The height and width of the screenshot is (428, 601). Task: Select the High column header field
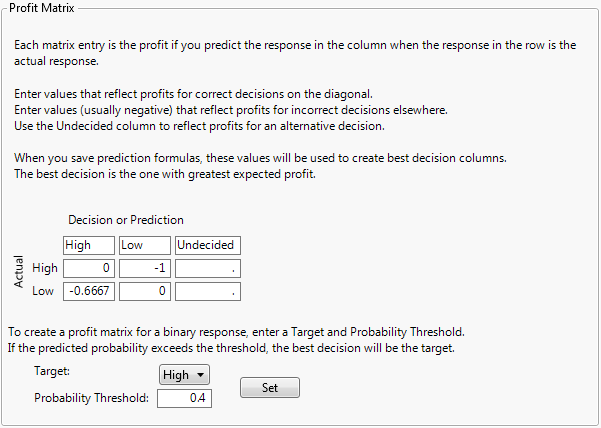coord(88,245)
